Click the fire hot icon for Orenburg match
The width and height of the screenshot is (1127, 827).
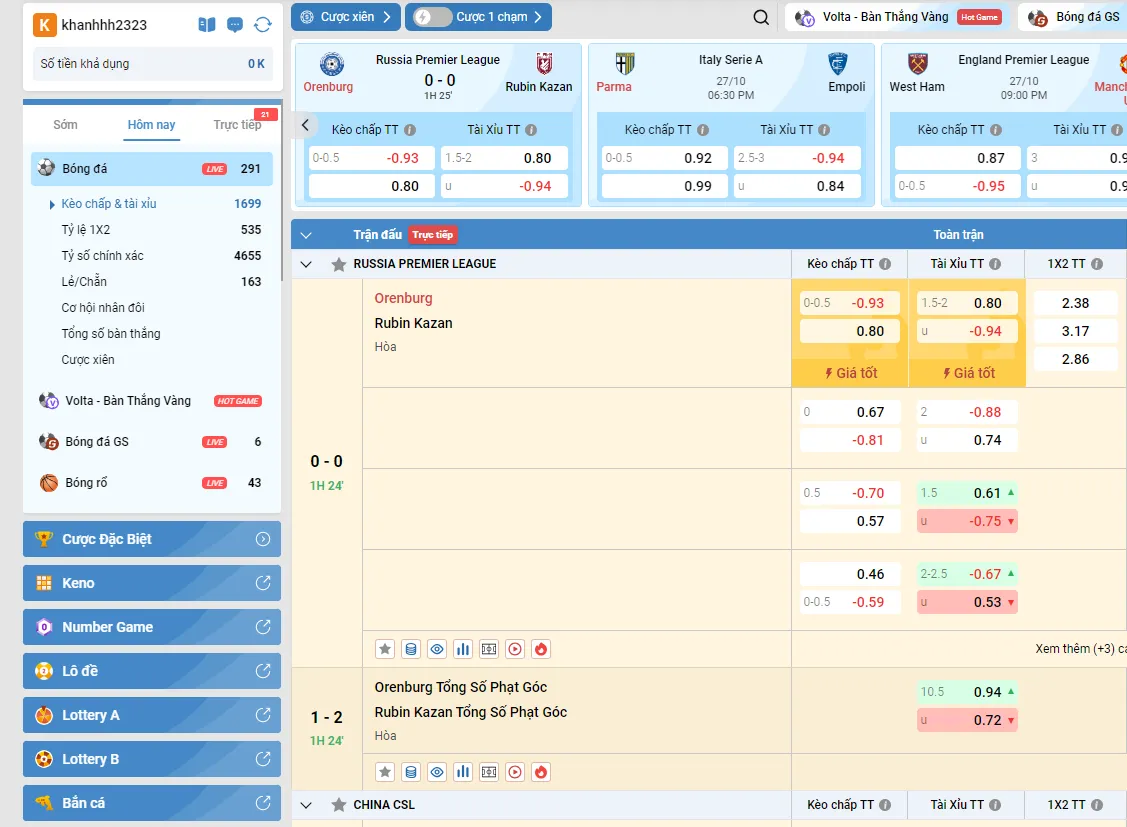pyautogui.click(x=541, y=649)
